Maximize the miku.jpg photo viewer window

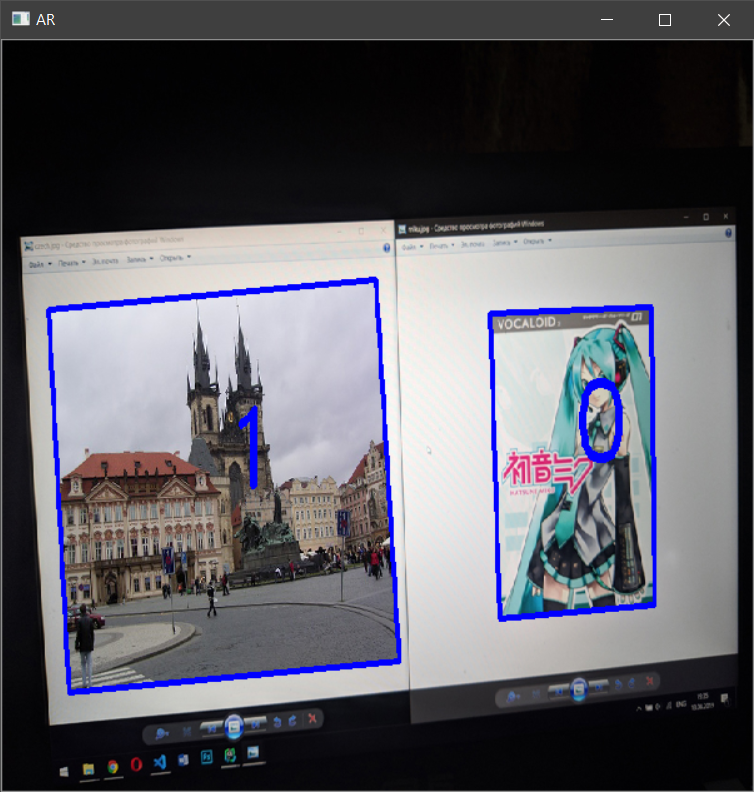pyautogui.click(x=706, y=217)
